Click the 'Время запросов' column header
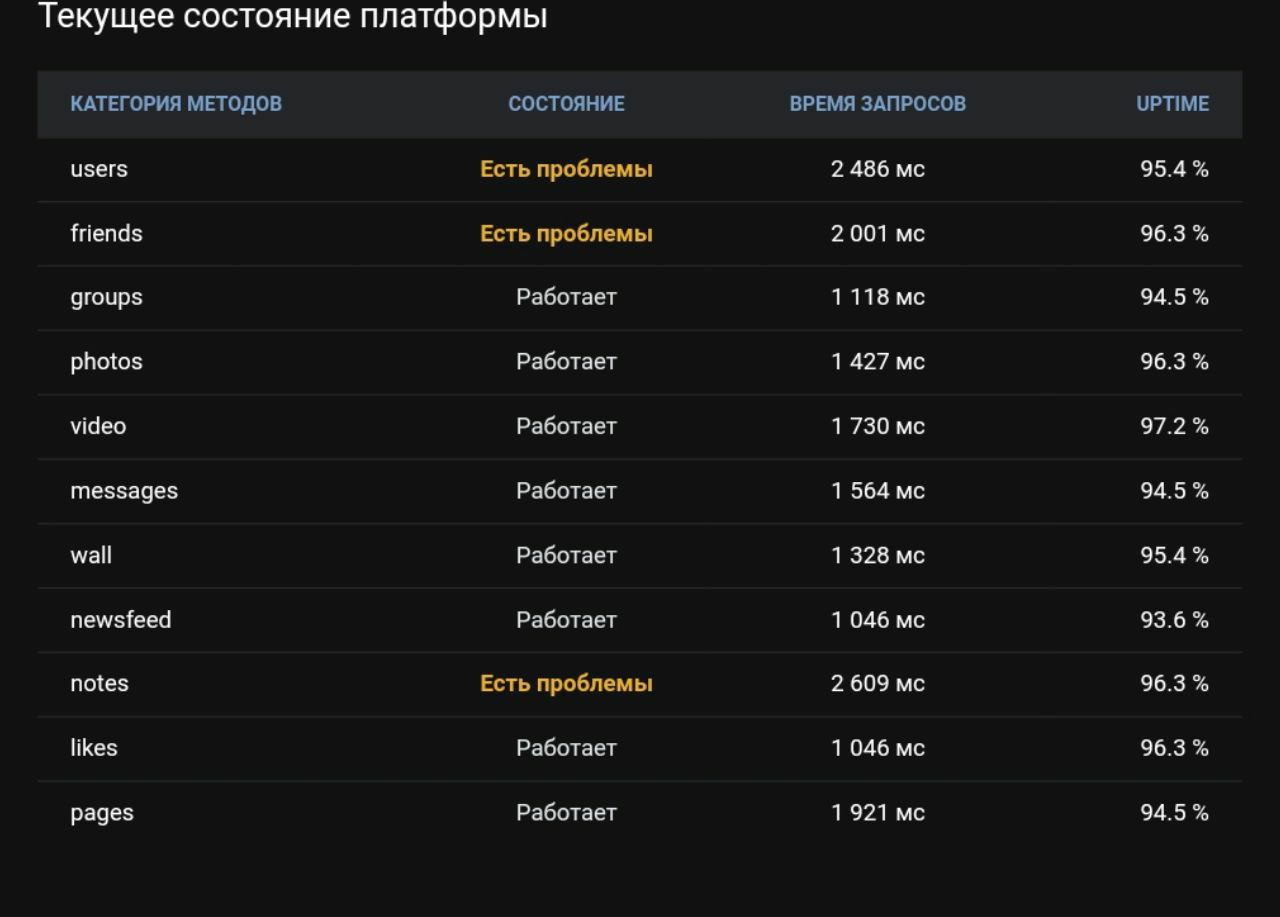The height and width of the screenshot is (917, 1280). point(877,104)
